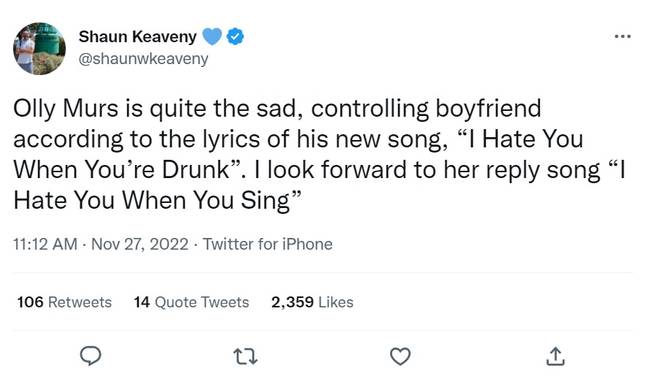Open Shaun Keaveny's profile picture
Screen dimensions: 648x381
click(x=39, y=48)
